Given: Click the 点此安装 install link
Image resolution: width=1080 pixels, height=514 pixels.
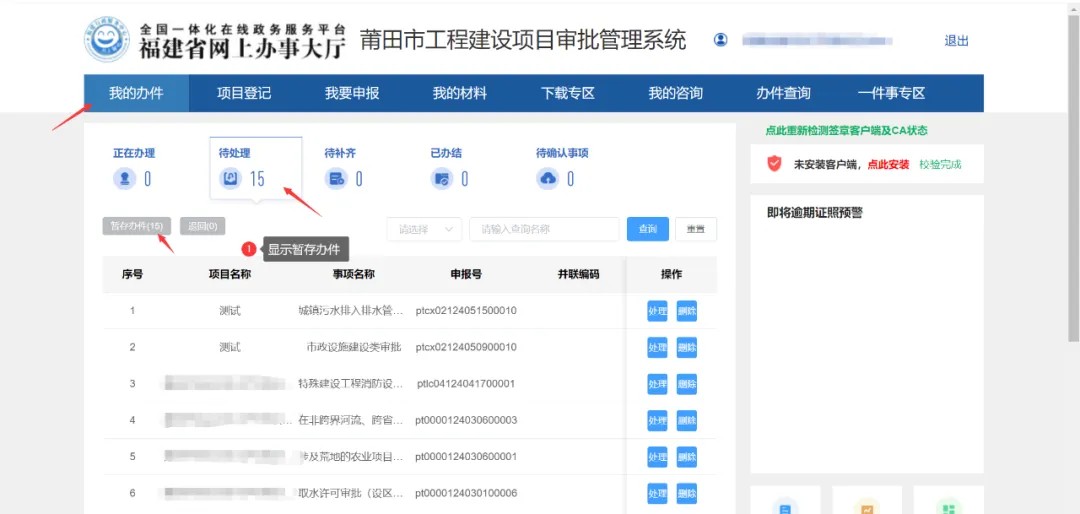Looking at the screenshot, I should coord(888,164).
